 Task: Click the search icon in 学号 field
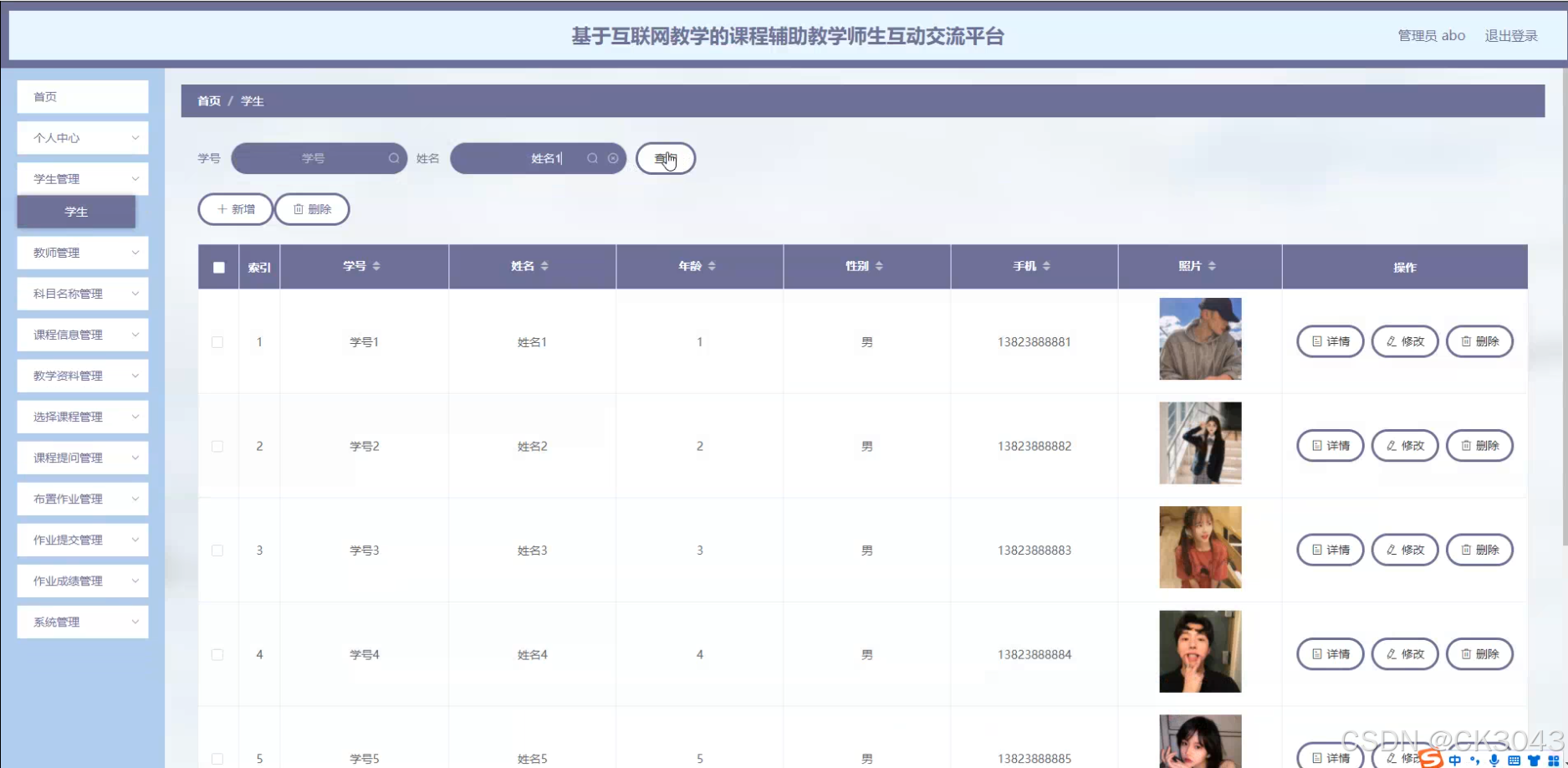(x=394, y=158)
